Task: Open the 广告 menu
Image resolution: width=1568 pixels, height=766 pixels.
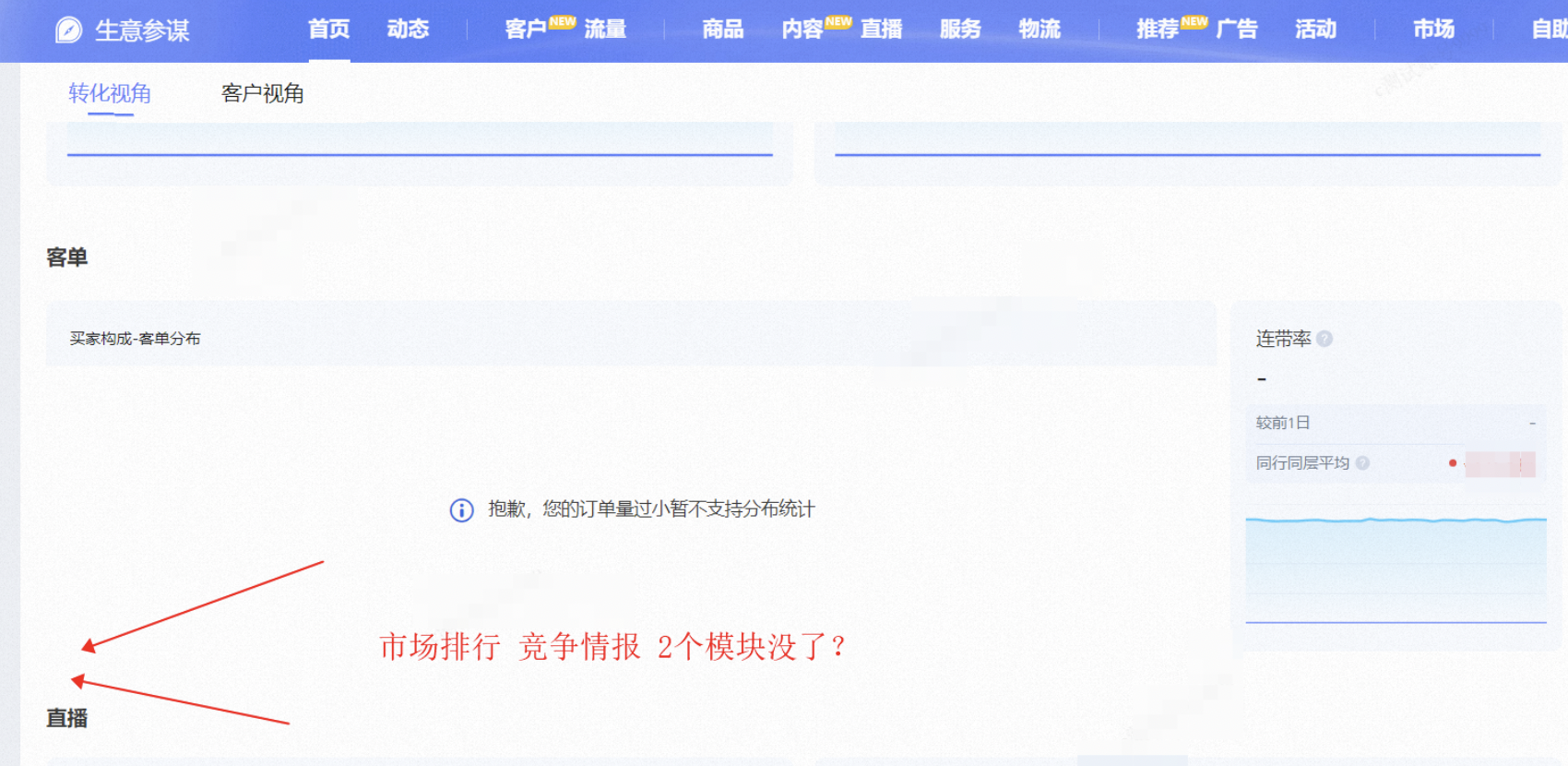Action: 1237,30
